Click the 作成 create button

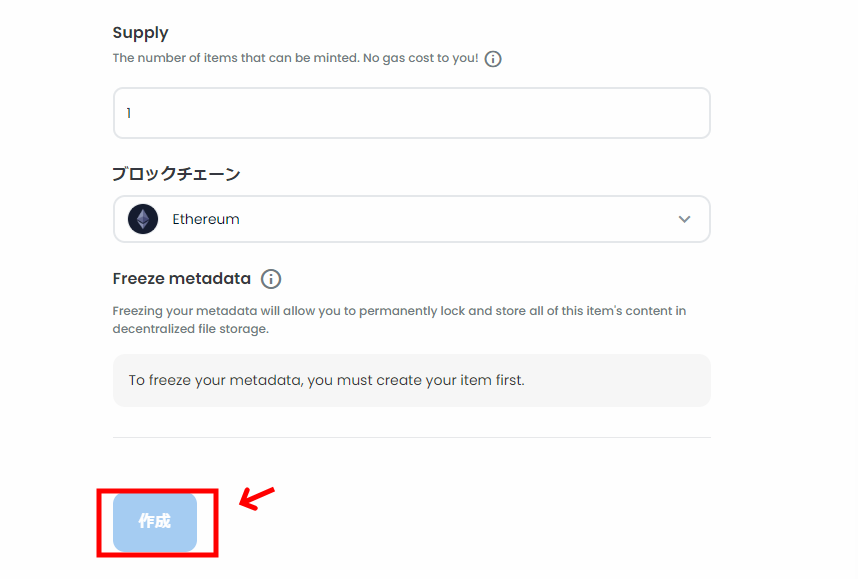click(x=155, y=522)
